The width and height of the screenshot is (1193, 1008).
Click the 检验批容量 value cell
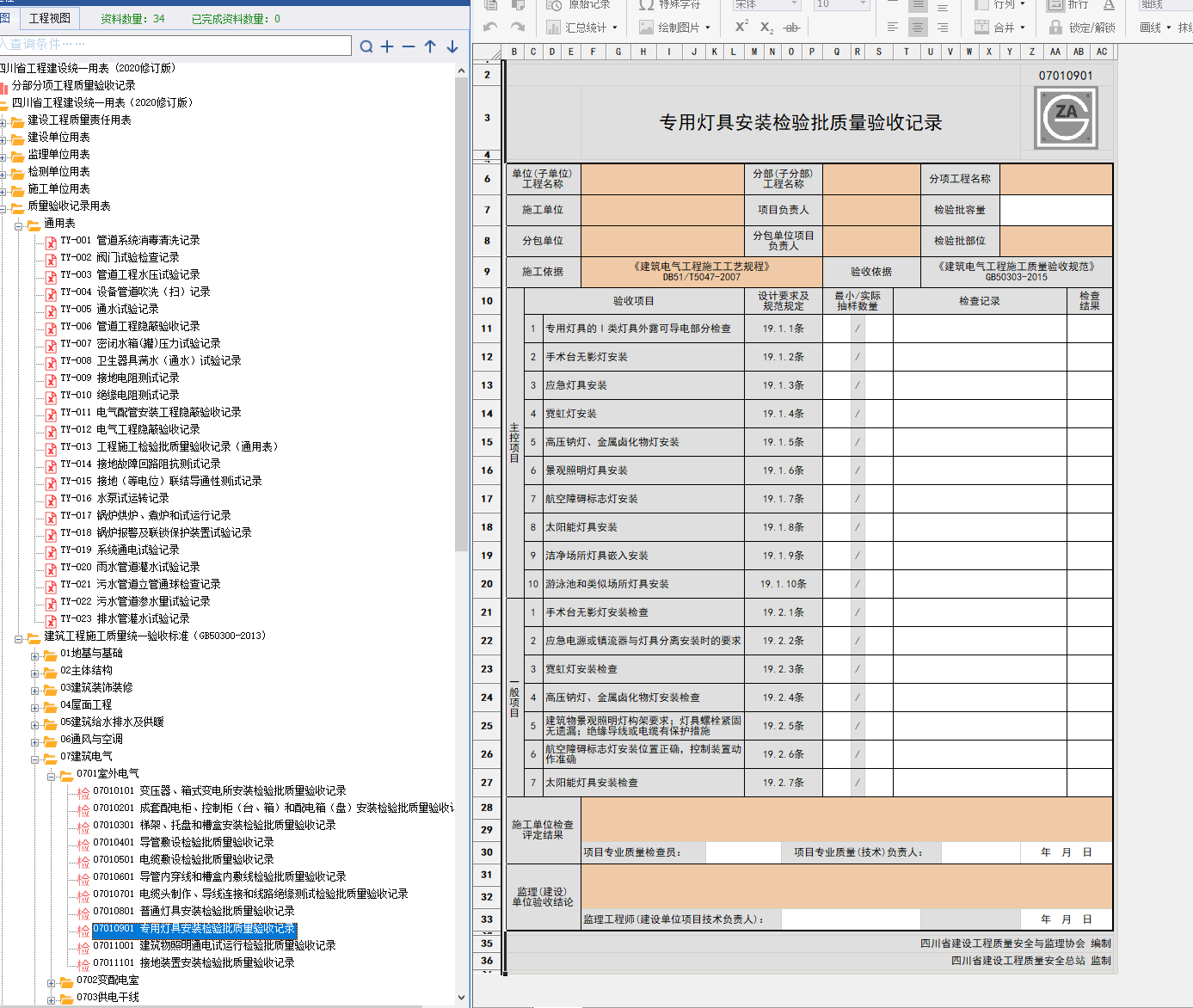[1056, 210]
